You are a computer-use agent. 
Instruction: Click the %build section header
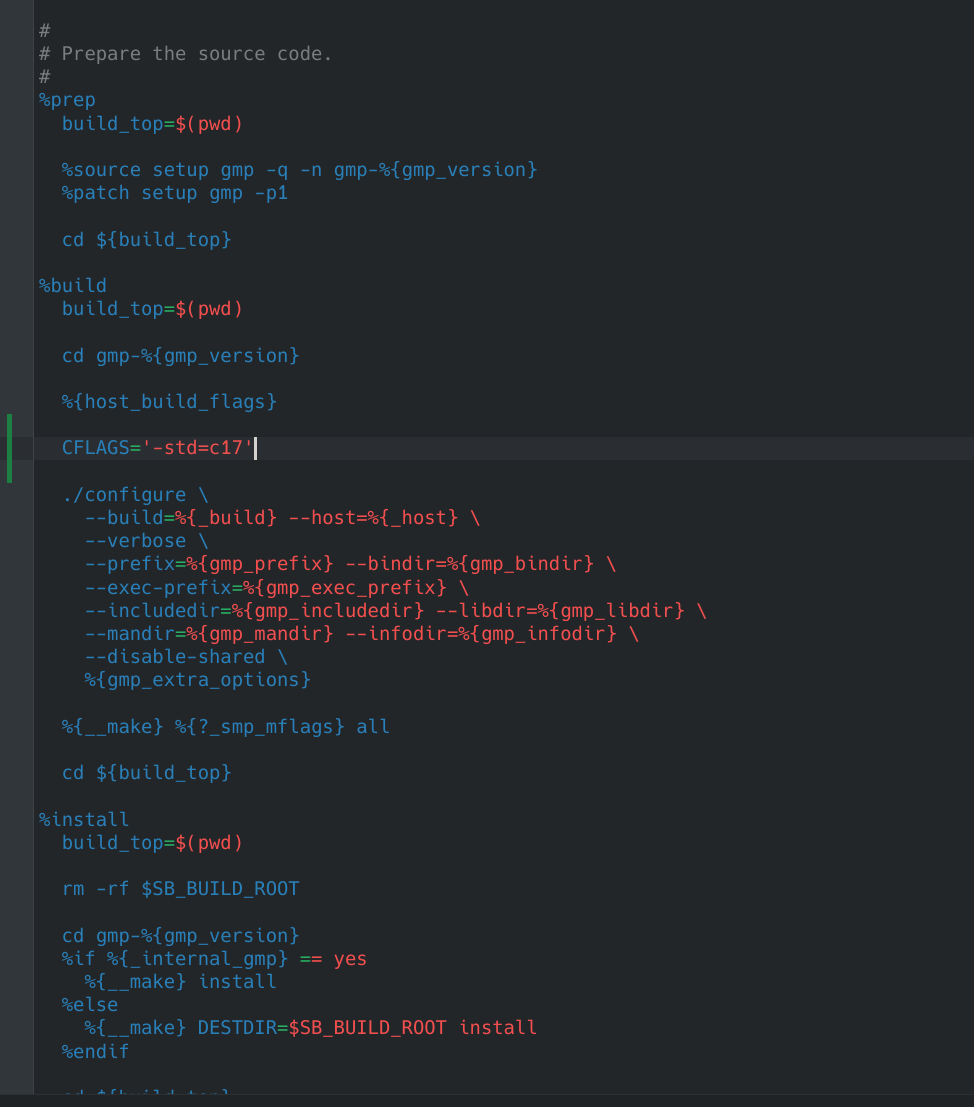72,286
